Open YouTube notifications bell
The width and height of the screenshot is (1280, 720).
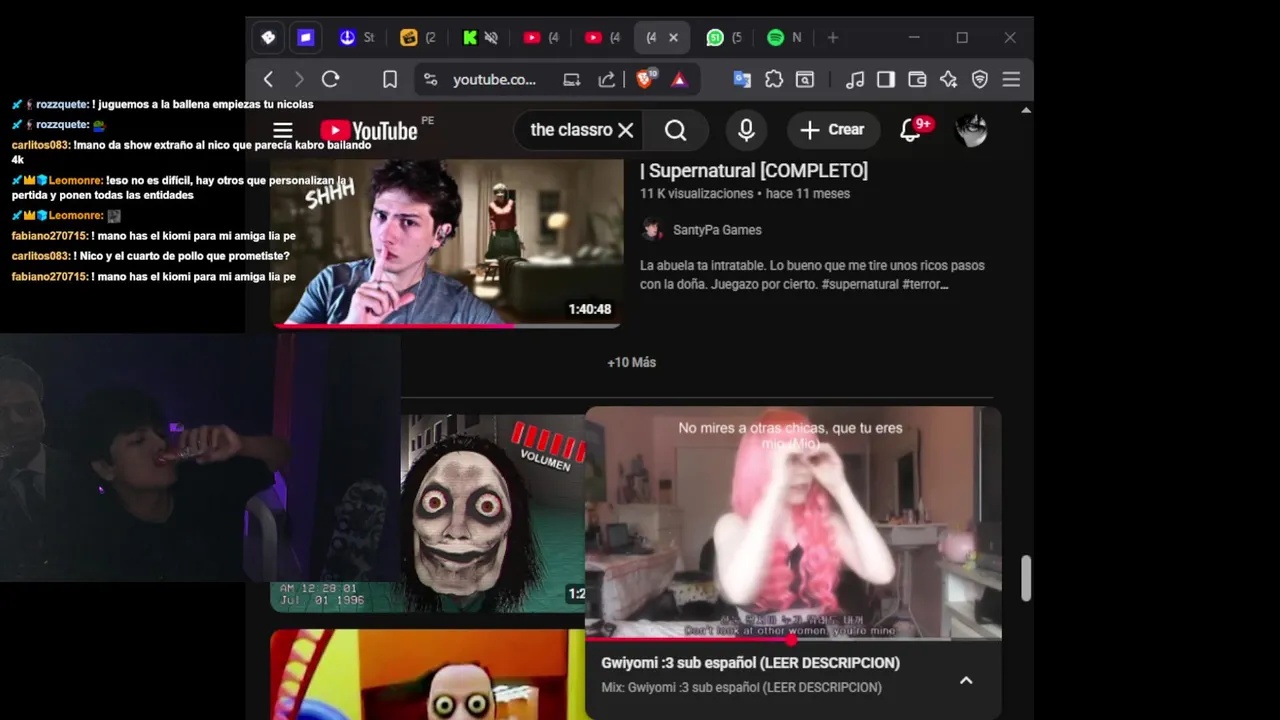point(911,130)
